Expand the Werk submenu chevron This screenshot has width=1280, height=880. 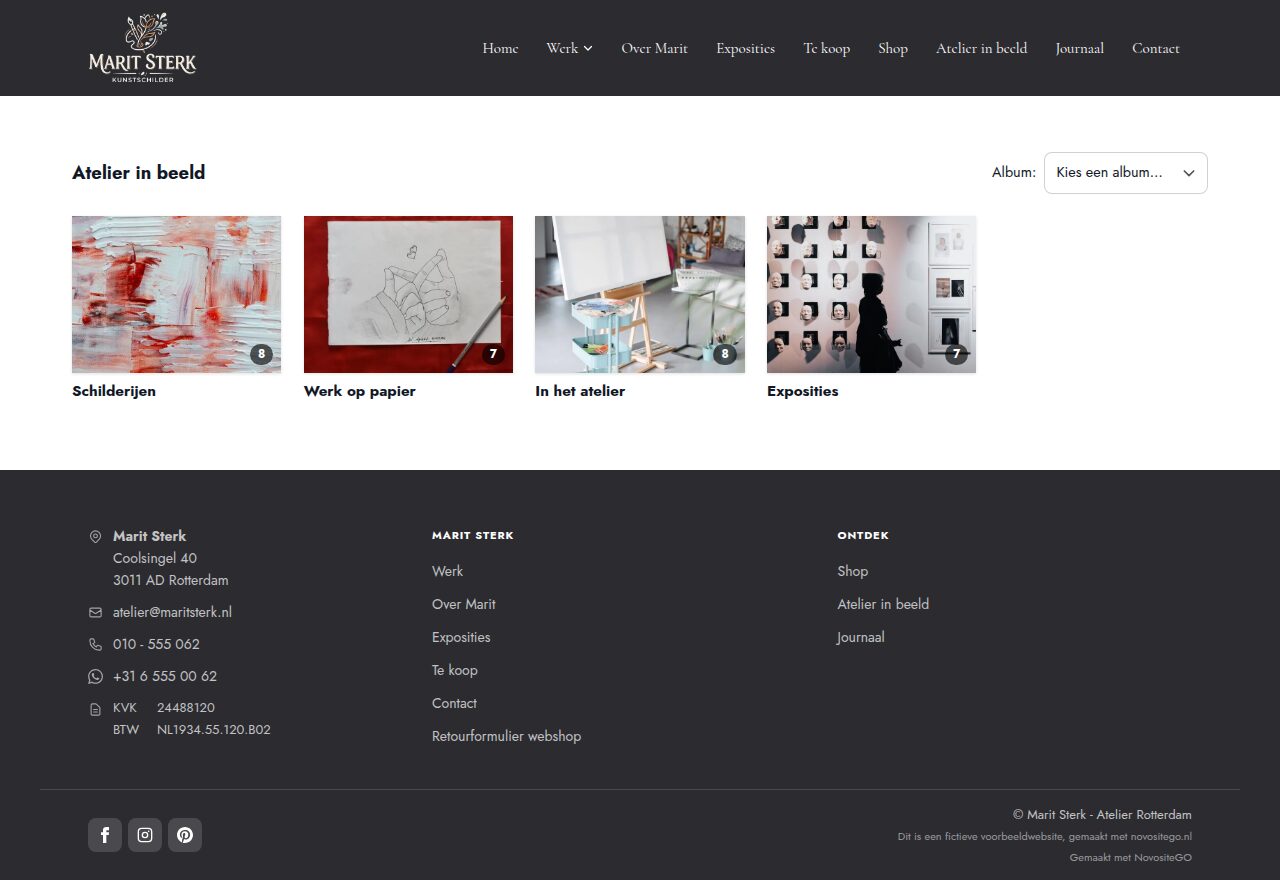(x=588, y=48)
